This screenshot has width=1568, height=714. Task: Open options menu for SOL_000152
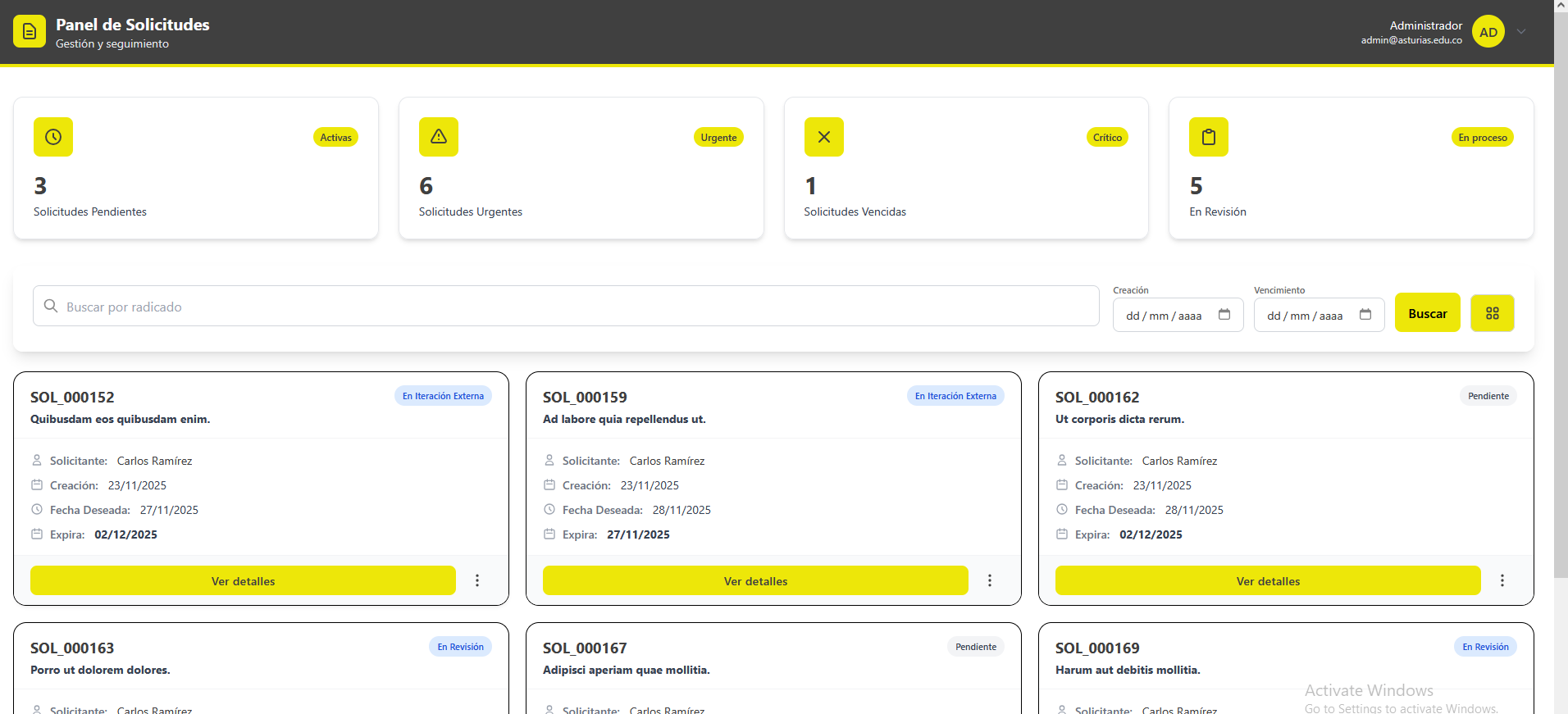477,580
